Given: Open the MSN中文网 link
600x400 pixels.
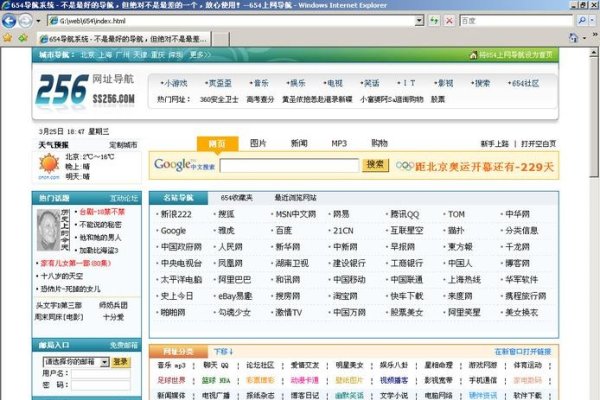Looking at the screenshot, I should [295, 214].
